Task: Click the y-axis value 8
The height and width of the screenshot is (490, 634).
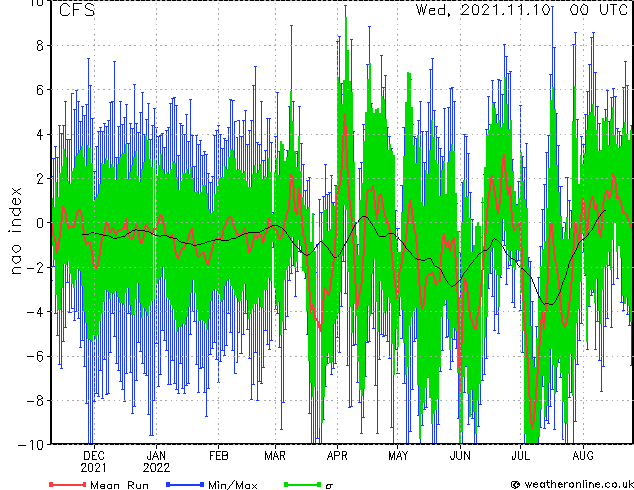Action: coord(40,46)
